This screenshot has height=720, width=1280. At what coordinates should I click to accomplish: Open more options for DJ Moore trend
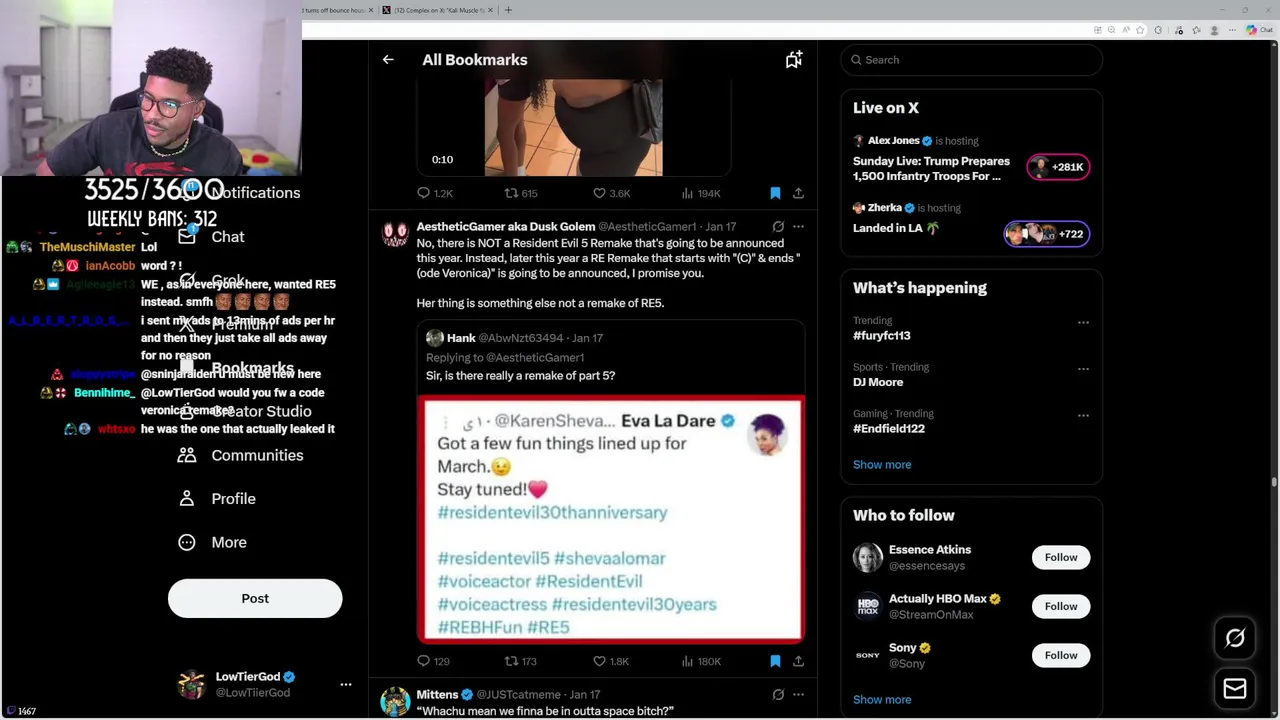coord(1083,369)
